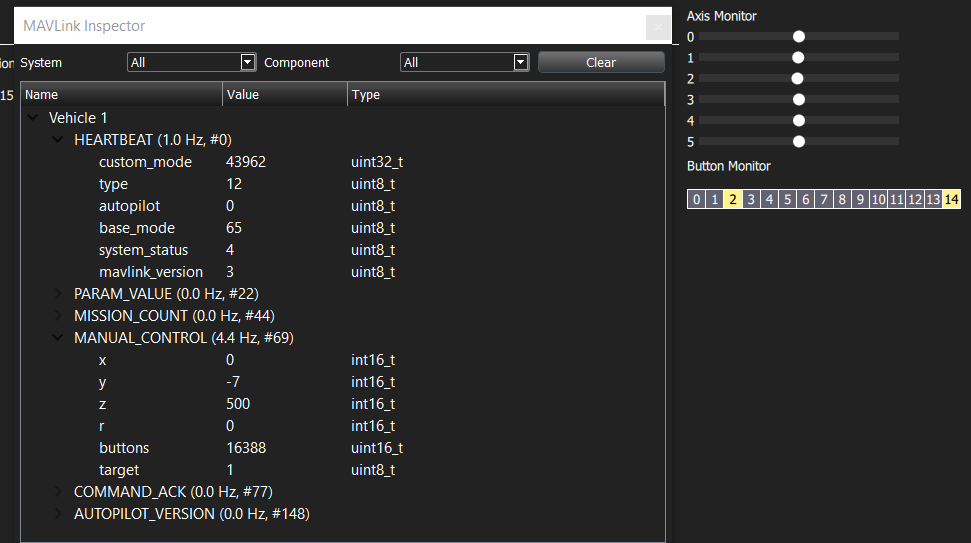Viewport: 971px width, 543px height.
Task: Select the autopilot row
Action: tap(343, 206)
